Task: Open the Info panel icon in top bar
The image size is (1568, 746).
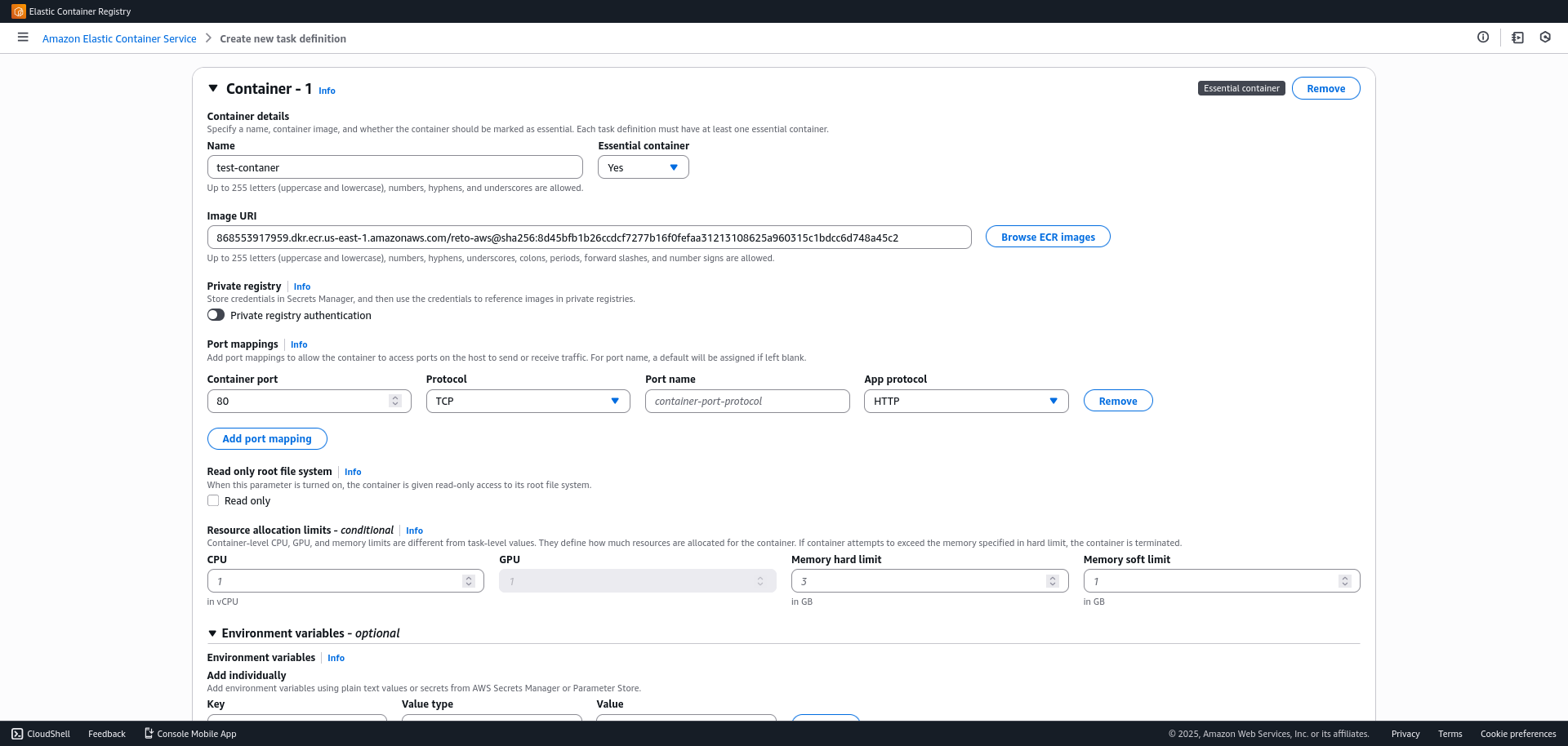Action: pyautogui.click(x=1484, y=37)
